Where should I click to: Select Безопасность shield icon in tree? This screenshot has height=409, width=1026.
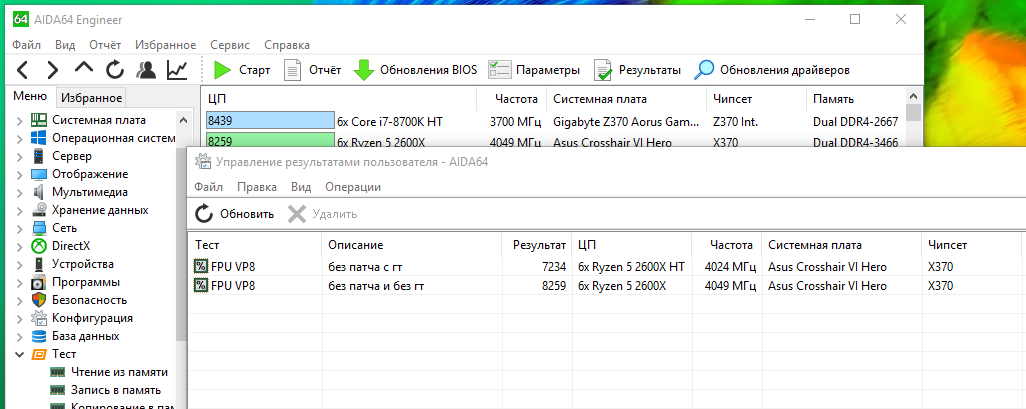(39, 300)
